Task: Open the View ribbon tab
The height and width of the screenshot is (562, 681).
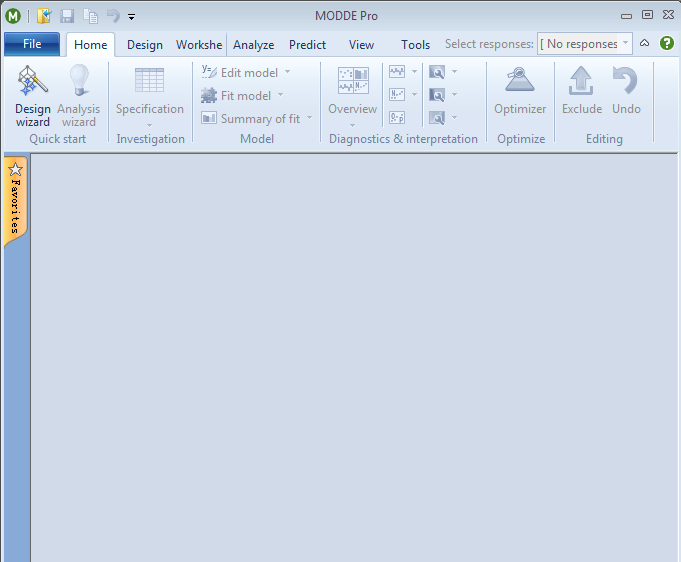Action: (x=361, y=45)
